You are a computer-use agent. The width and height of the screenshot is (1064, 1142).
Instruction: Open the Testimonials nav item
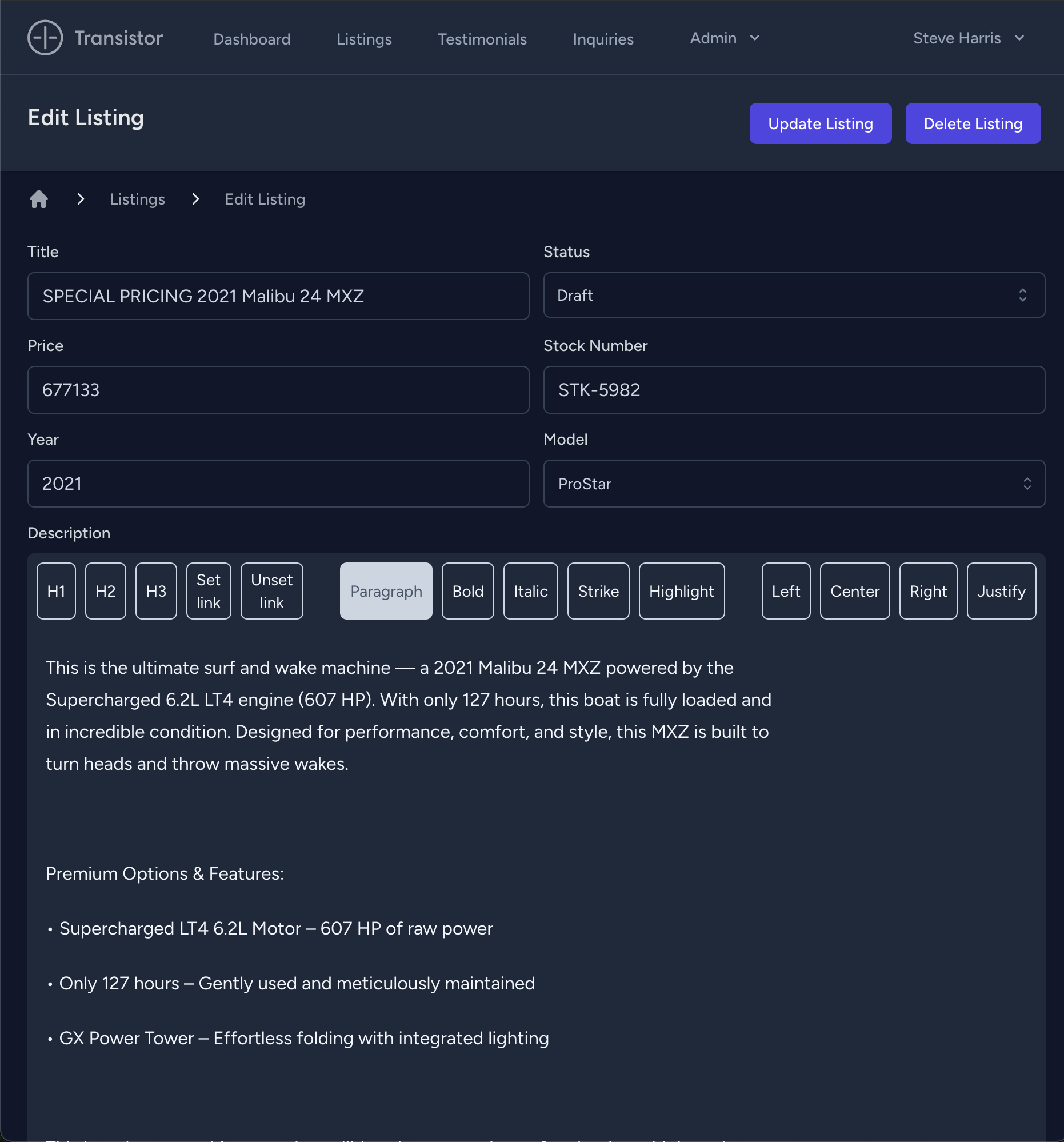click(x=482, y=39)
